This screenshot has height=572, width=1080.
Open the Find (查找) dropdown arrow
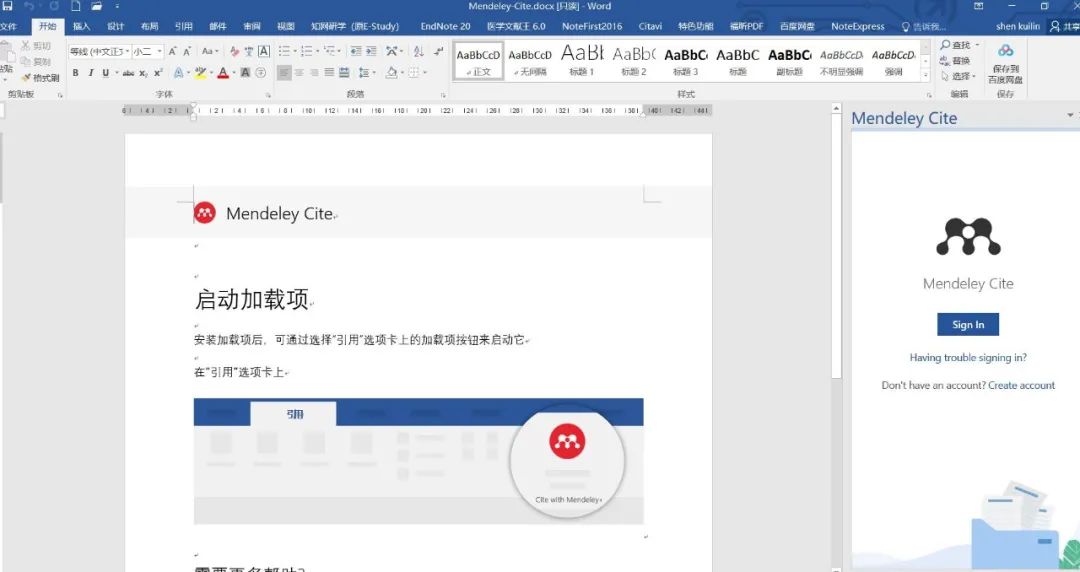(977, 45)
